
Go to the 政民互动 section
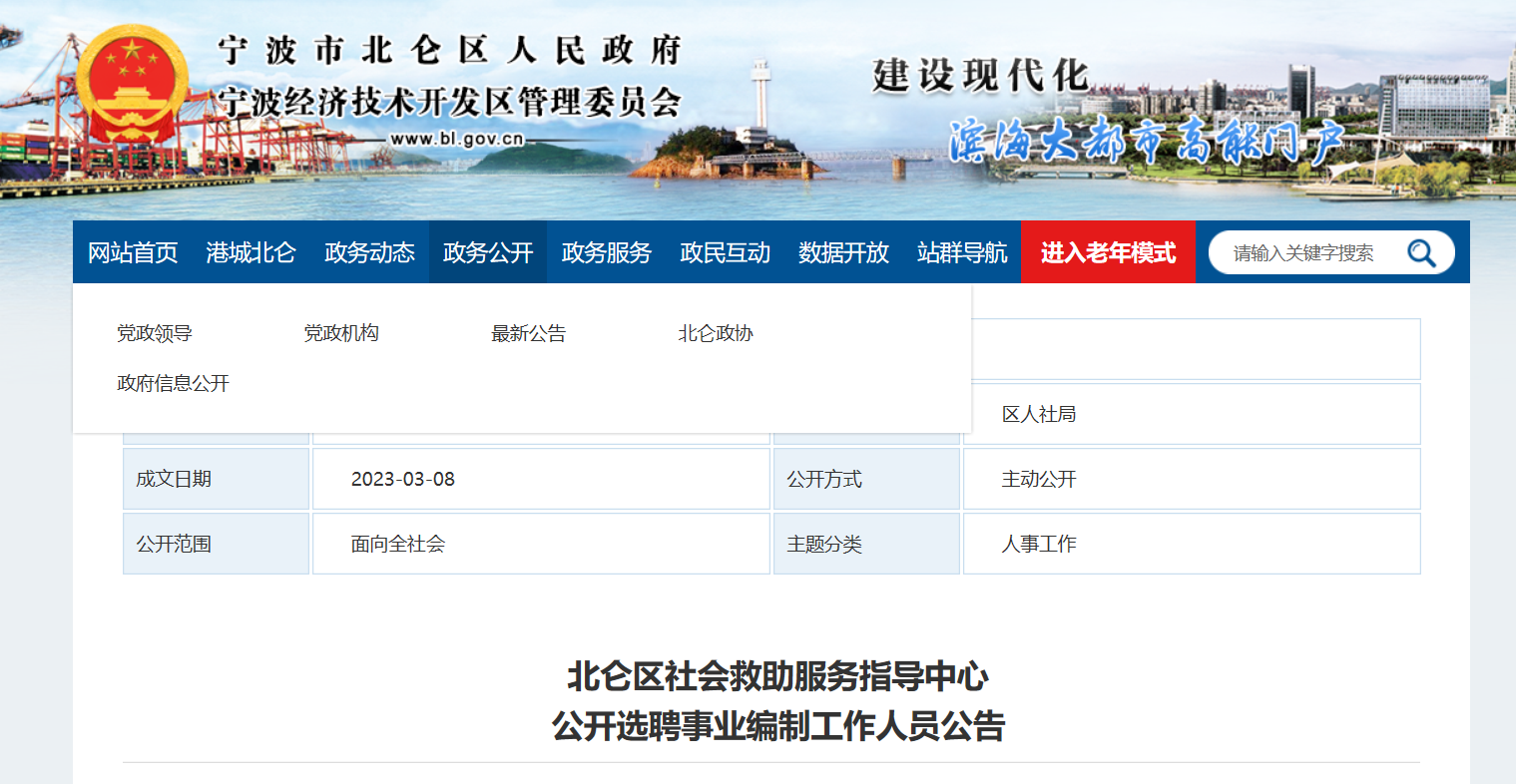click(725, 252)
